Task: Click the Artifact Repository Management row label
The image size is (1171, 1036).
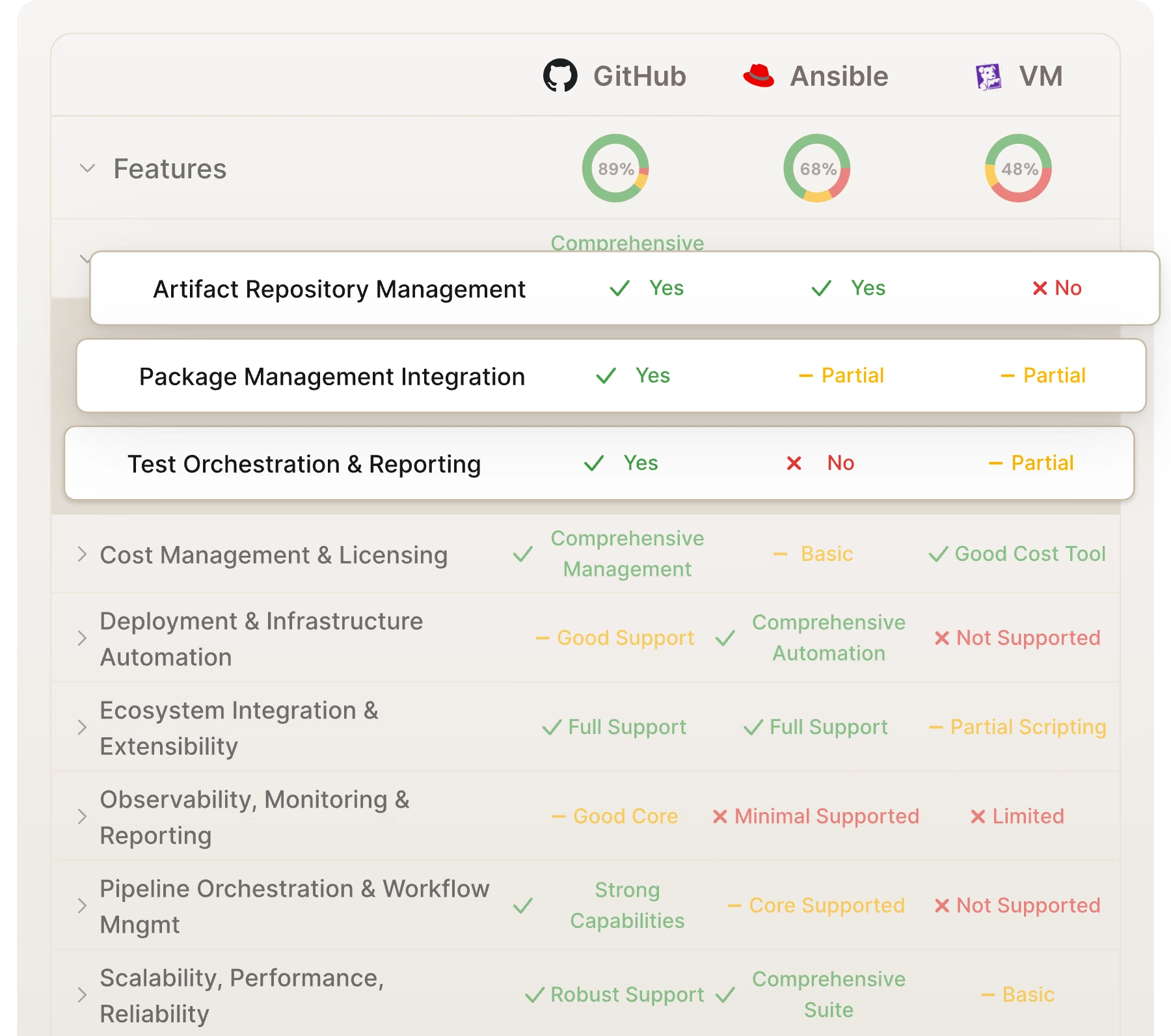Action: [340, 289]
